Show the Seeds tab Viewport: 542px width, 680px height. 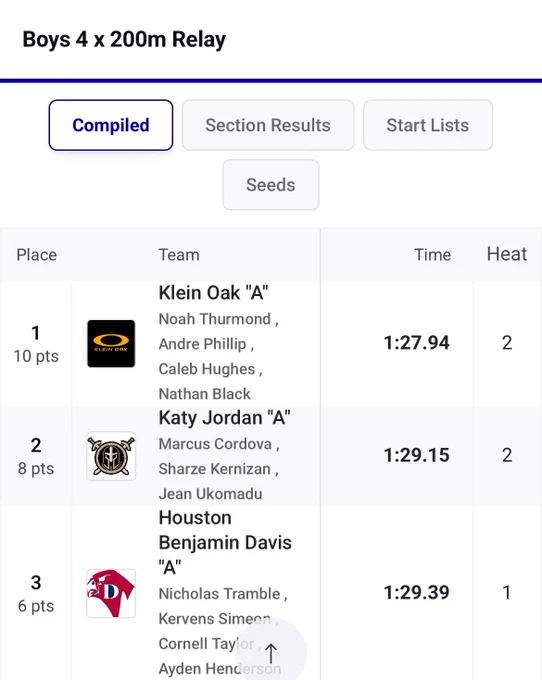pyautogui.click(x=271, y=185)
